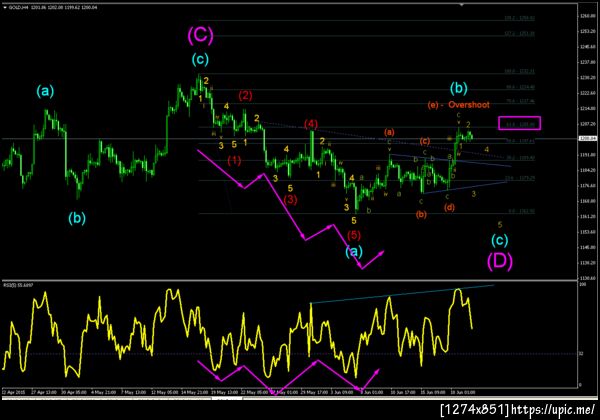Click the 19 May 13:00 time label
This screenshot has width=600, height=420.
pyautogui.click(x=225, y=392)
